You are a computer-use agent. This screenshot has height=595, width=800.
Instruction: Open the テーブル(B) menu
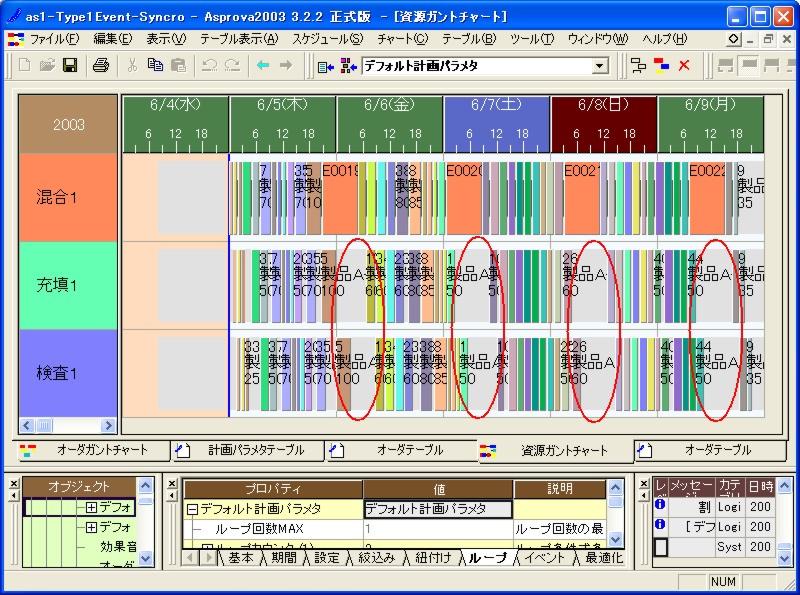[x=469, y=39]
